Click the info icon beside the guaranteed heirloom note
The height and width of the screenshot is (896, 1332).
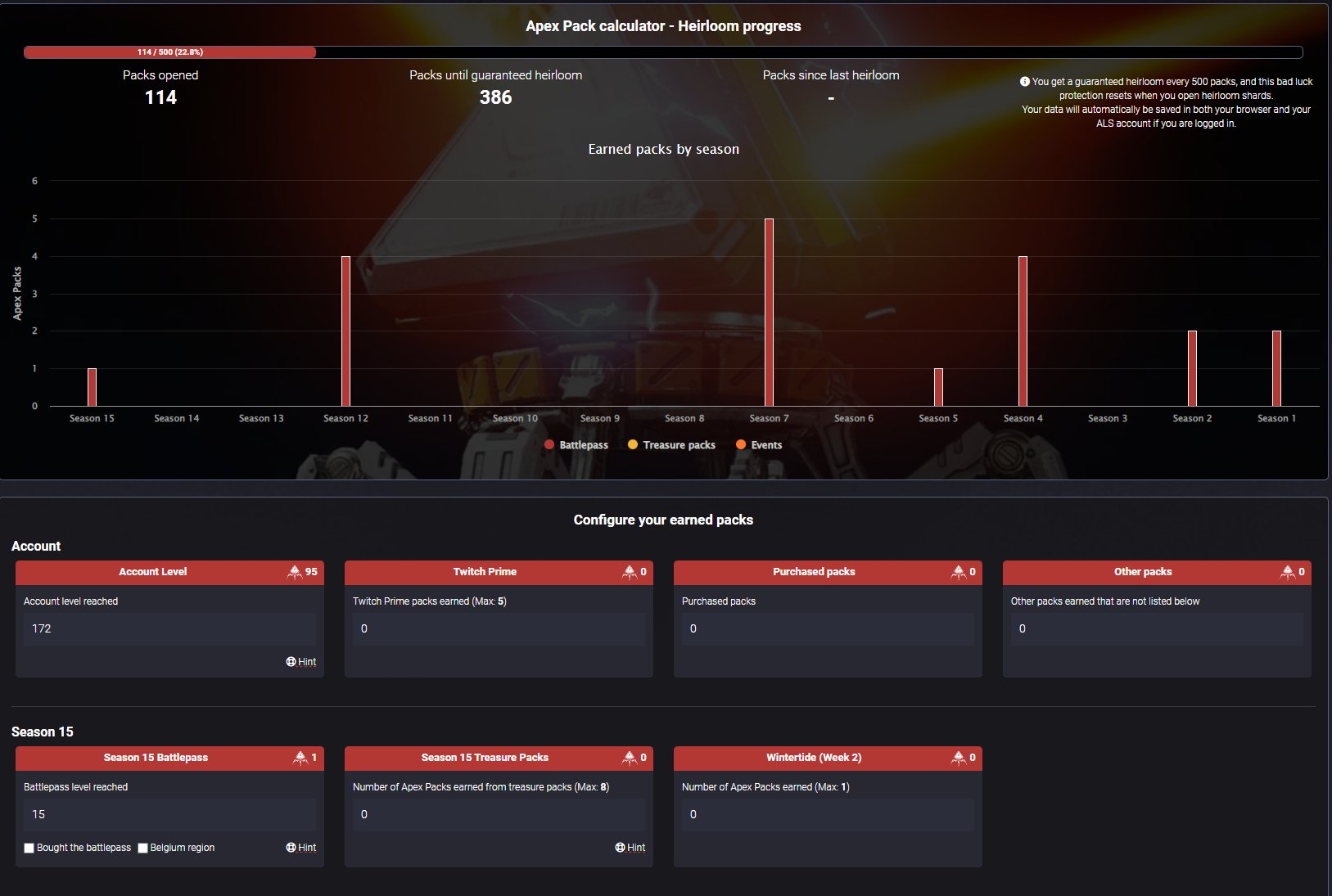1024,82
